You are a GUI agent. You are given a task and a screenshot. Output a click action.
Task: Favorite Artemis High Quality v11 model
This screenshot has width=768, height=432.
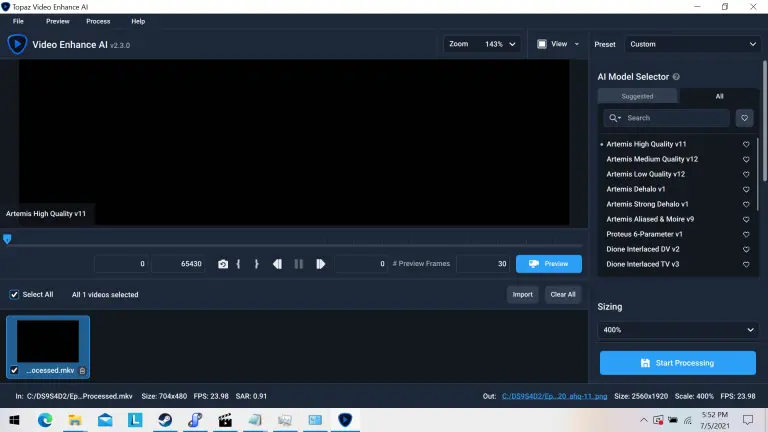pyautogui.click(x=746, y=144)
